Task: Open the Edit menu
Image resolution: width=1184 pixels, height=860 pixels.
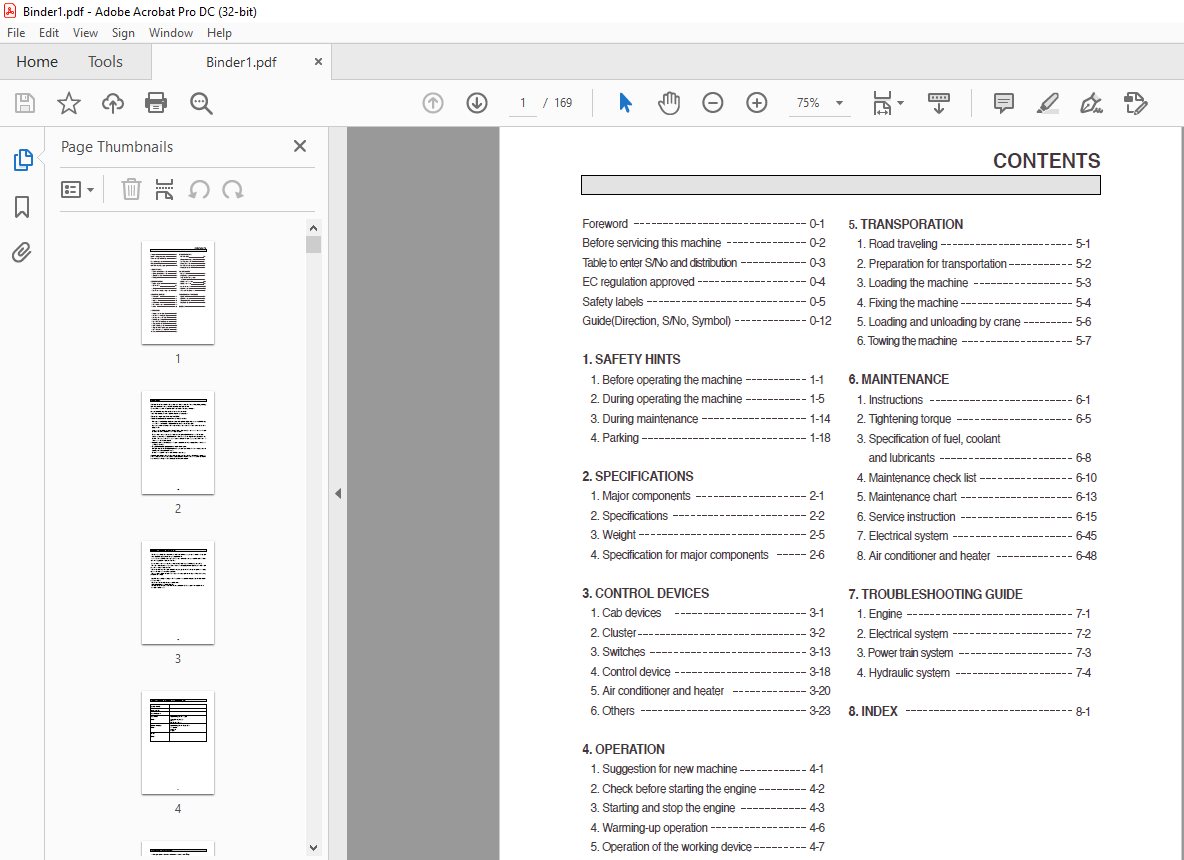Action: click(x=49, y=32)
